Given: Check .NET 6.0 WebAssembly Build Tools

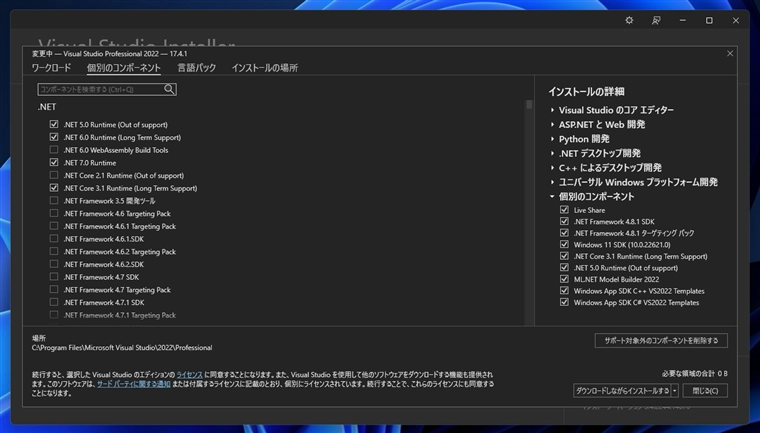Looking at the screenshot, I should pos(54,149).
